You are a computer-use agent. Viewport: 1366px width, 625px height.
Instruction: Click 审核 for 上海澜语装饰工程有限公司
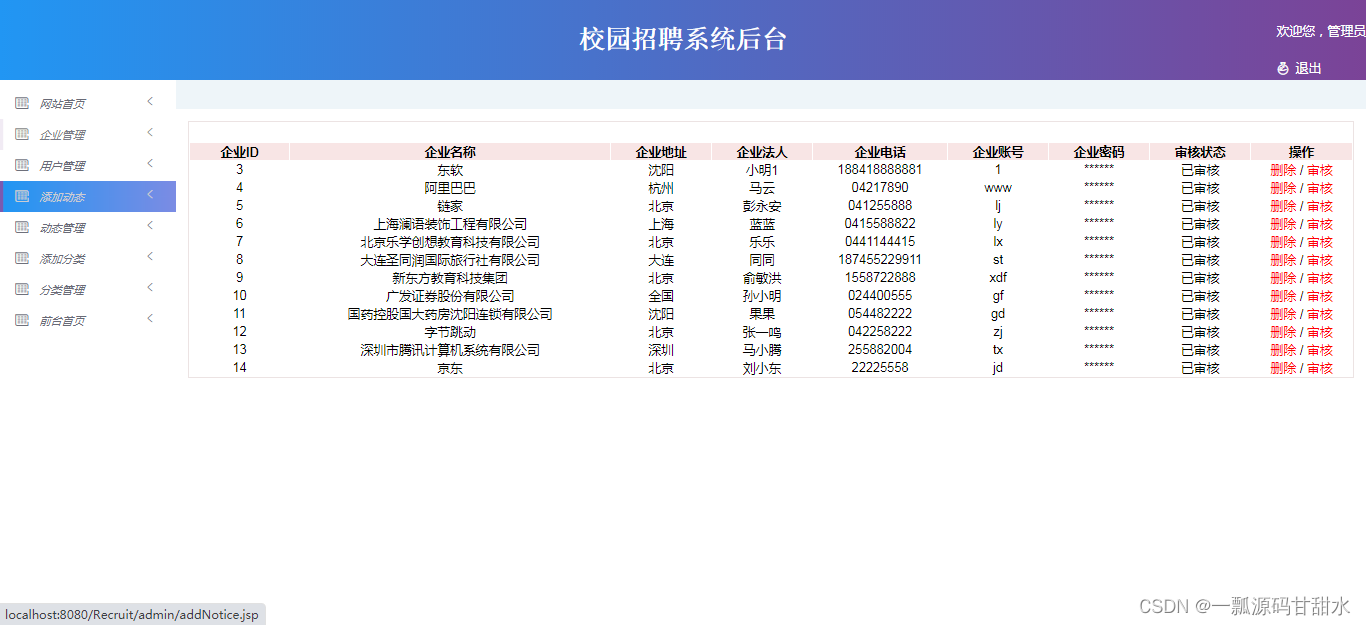pos(1320,224)
